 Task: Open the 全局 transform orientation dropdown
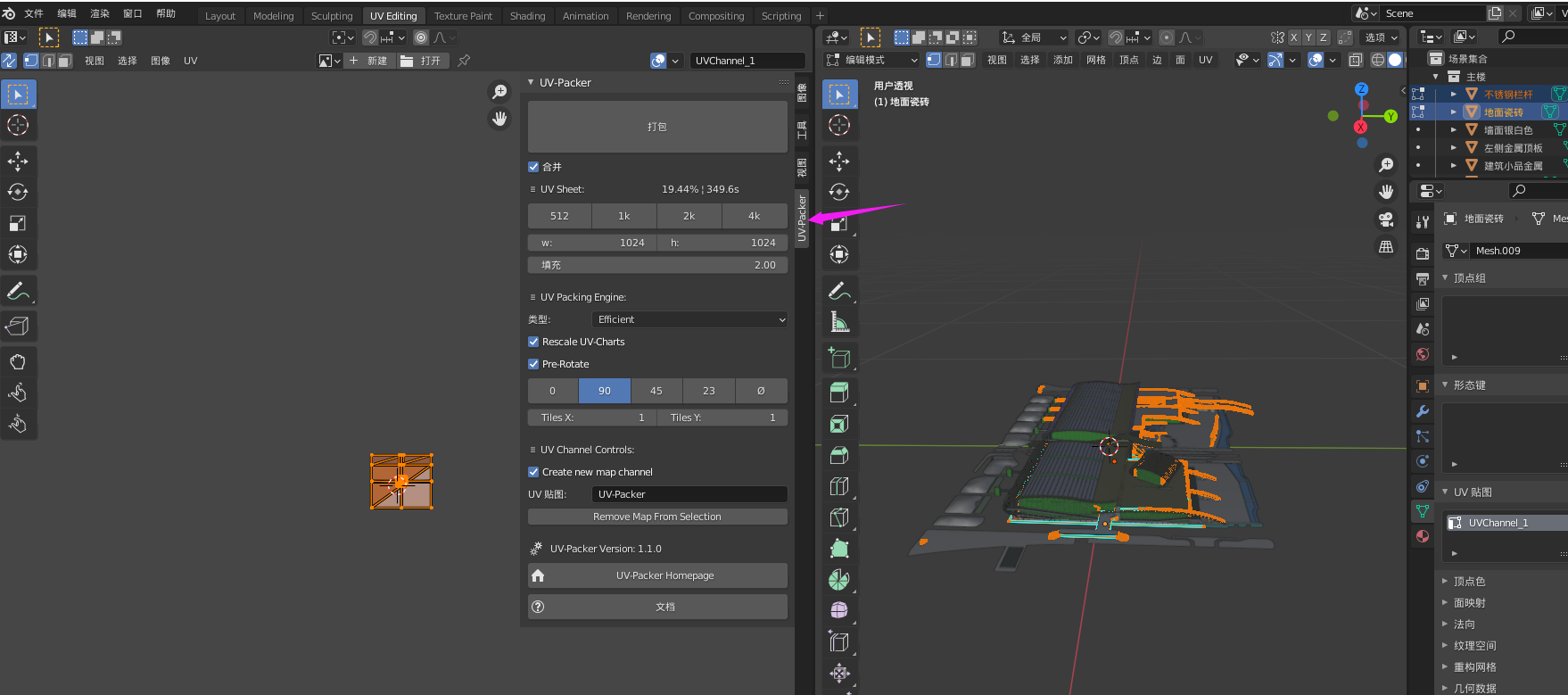point(1034,37)
